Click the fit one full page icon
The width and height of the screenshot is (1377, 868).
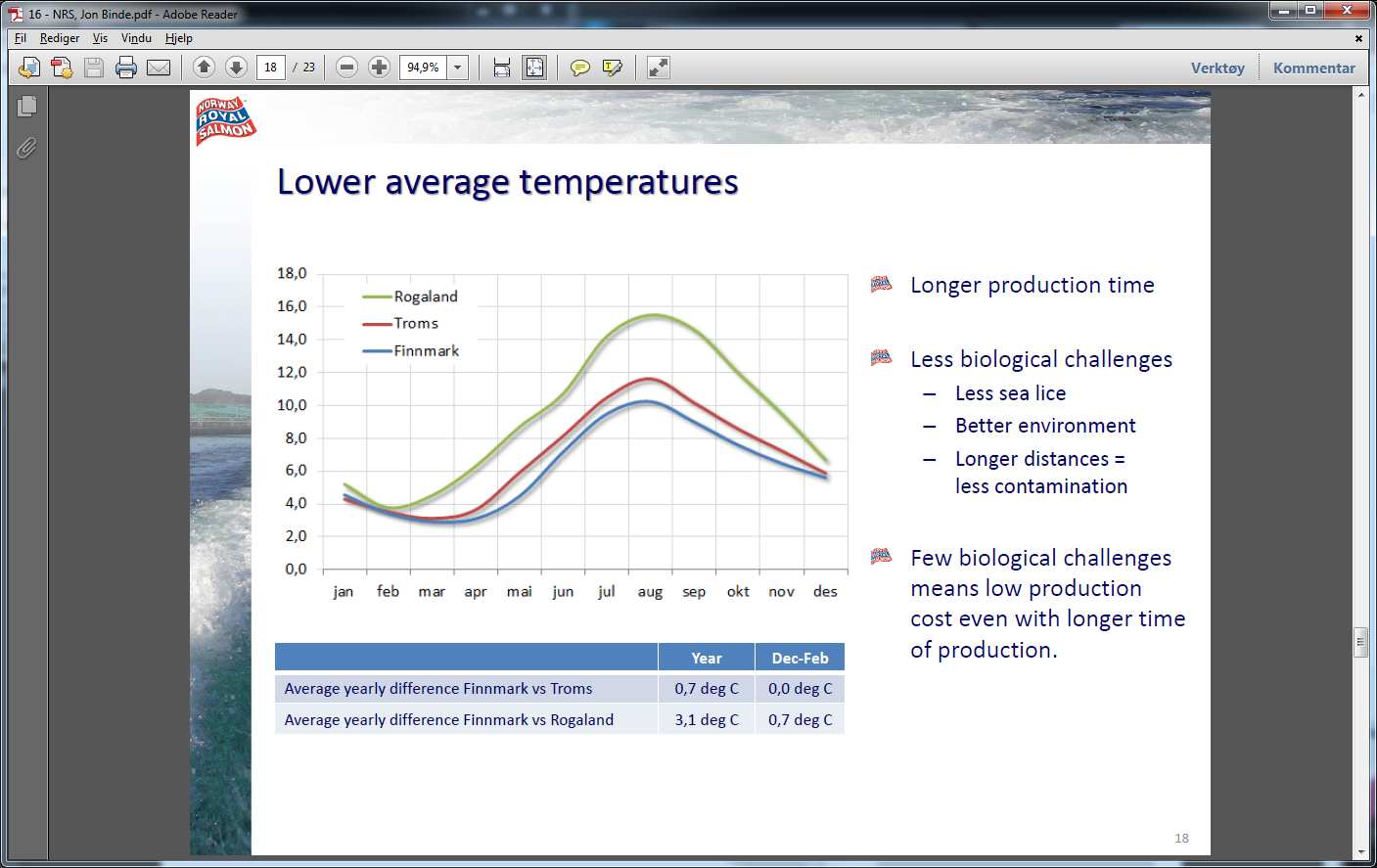click(x=534, y=67)
